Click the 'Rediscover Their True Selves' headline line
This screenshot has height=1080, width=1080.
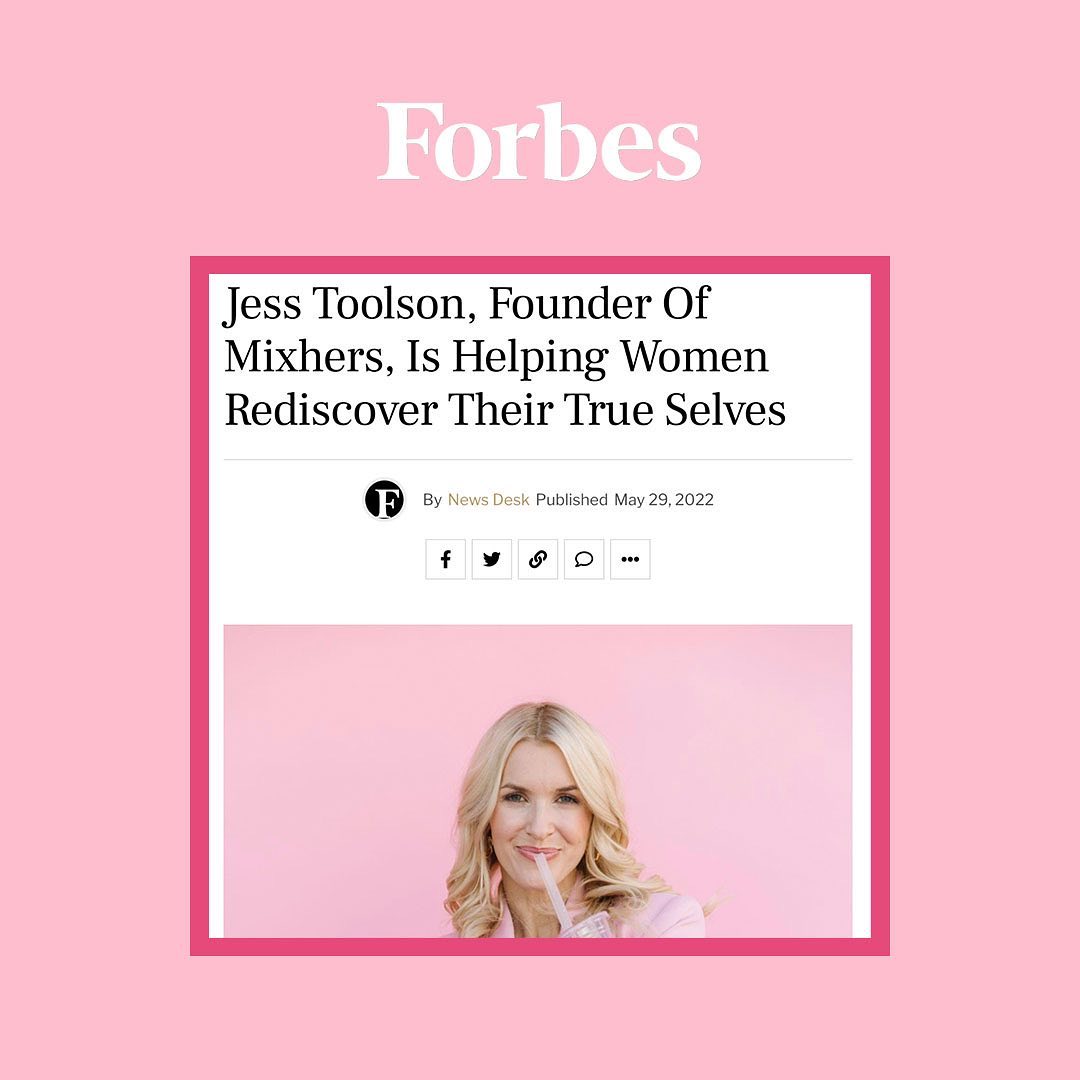(505, 410)
